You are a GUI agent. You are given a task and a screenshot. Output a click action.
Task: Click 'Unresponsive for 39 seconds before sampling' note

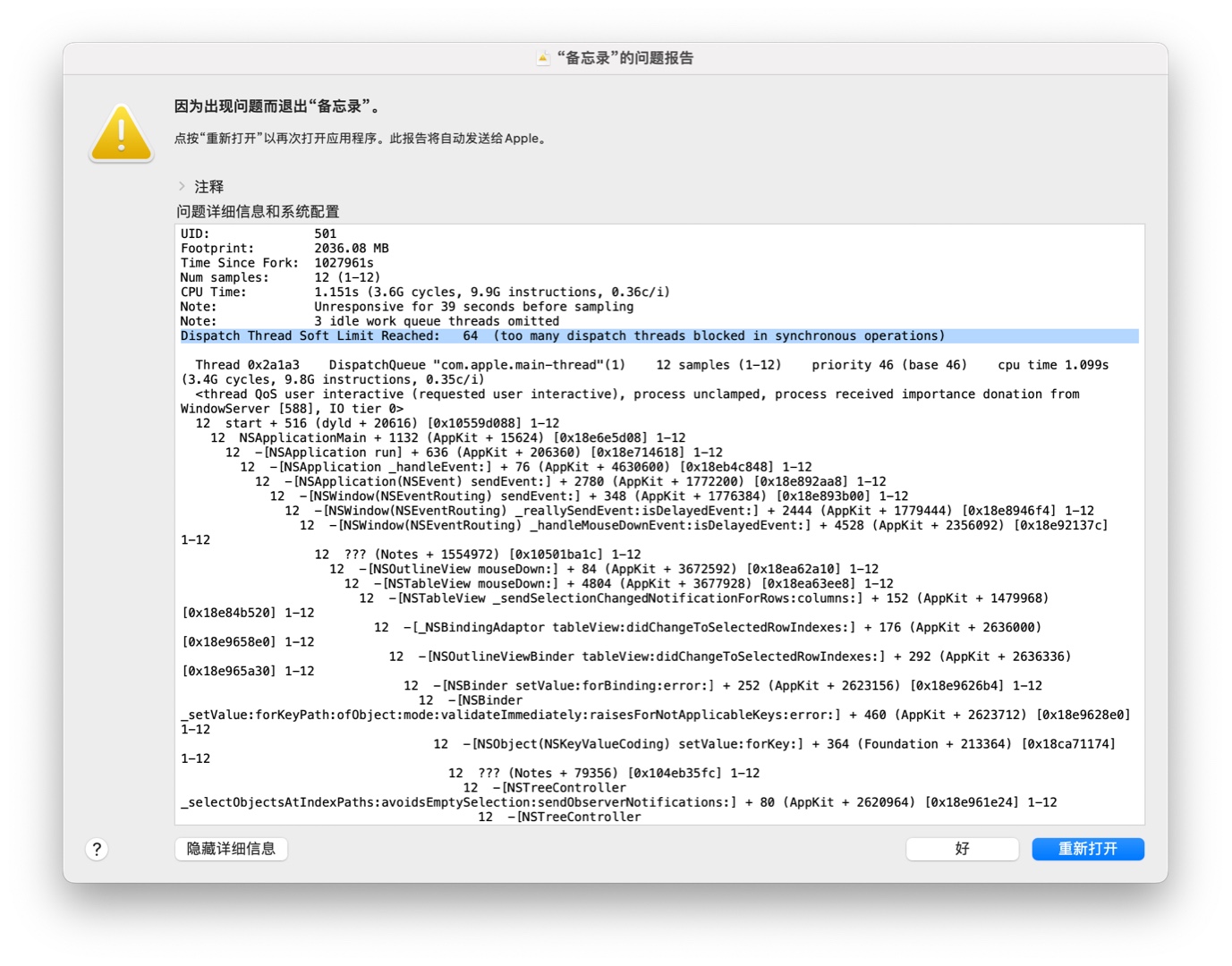click(473, 307)
